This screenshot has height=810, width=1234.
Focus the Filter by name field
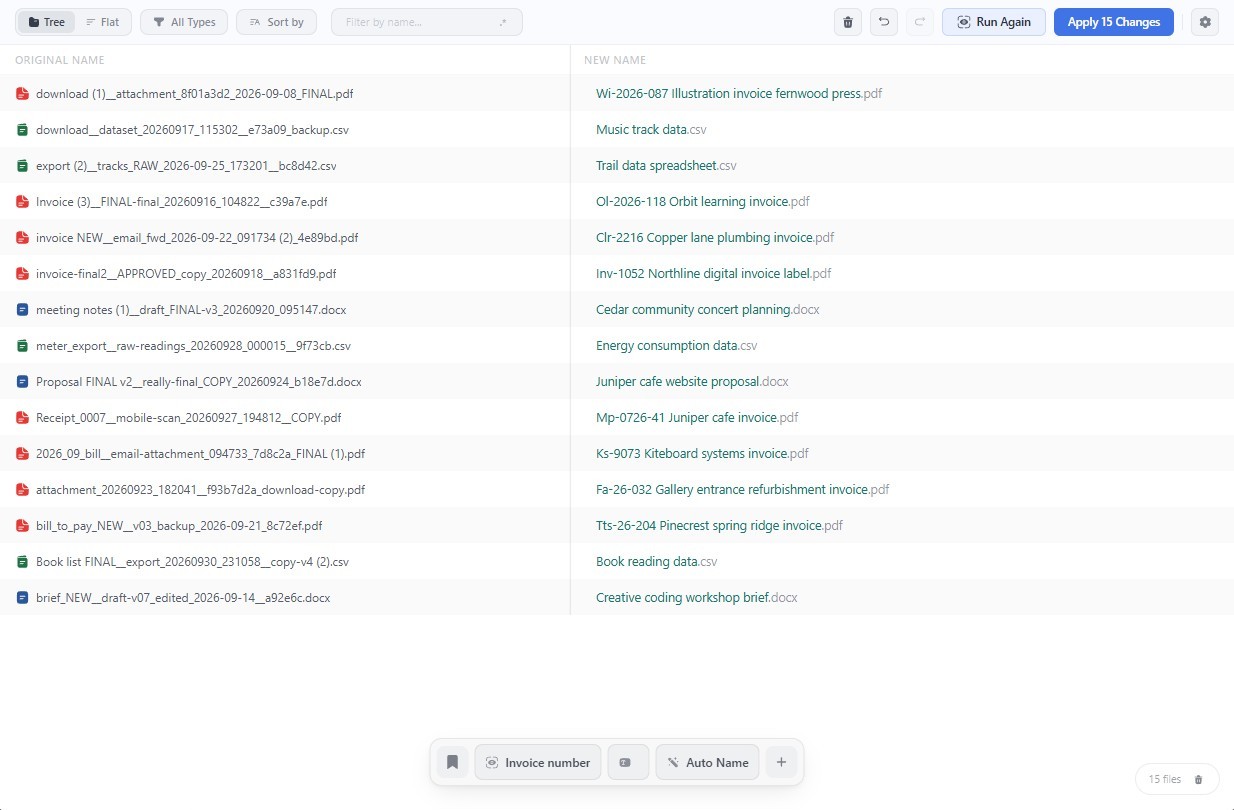[x=426, y=22]
